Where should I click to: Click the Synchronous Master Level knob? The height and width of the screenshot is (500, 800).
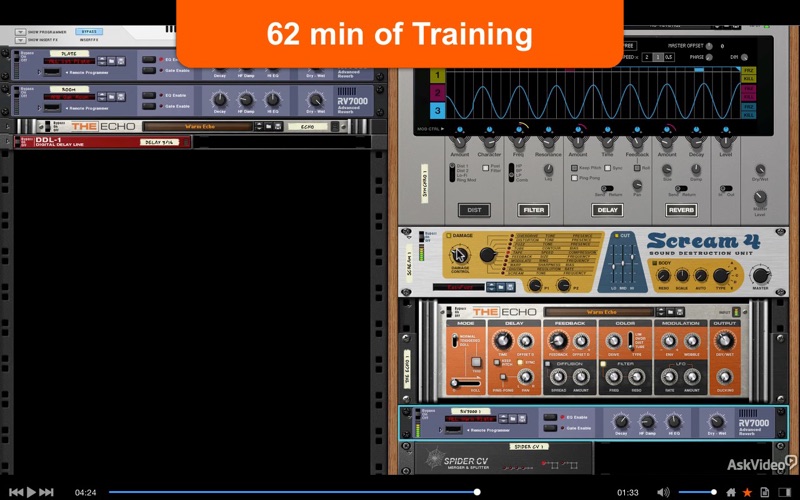[x=760, y=196]
